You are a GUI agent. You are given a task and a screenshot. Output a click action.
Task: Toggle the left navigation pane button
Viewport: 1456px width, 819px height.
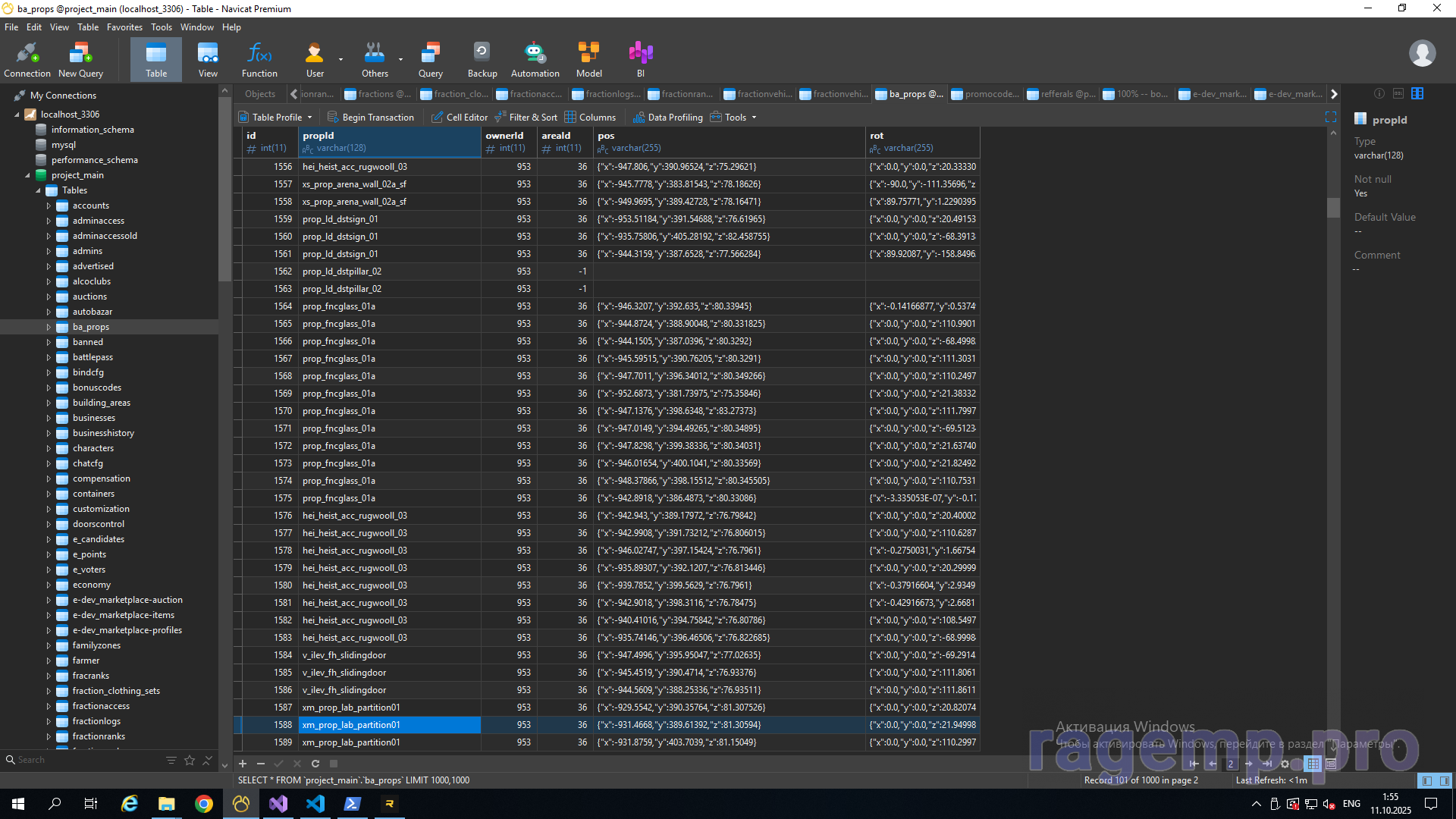tap(1426, 780)
